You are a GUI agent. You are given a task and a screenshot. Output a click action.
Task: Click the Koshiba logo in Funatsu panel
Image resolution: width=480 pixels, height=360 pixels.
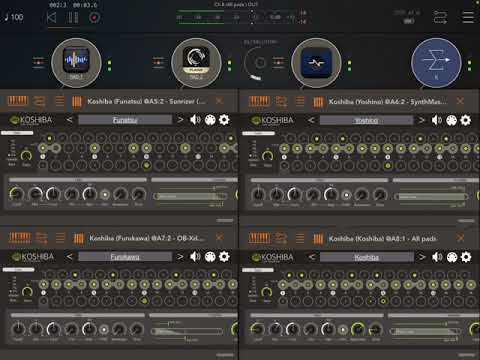click(31, 120)
